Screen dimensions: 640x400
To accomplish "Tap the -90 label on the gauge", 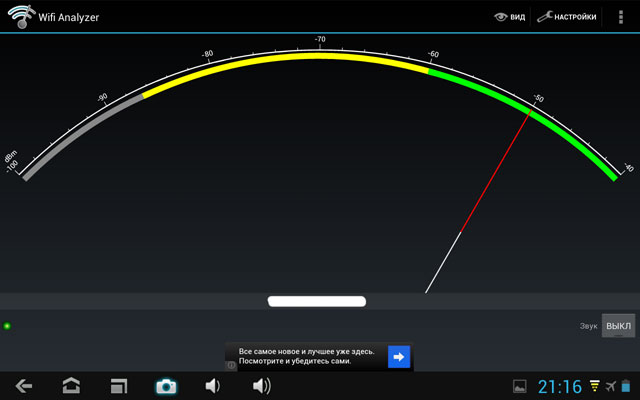I will pyautogui.click(x=102, y=97).
